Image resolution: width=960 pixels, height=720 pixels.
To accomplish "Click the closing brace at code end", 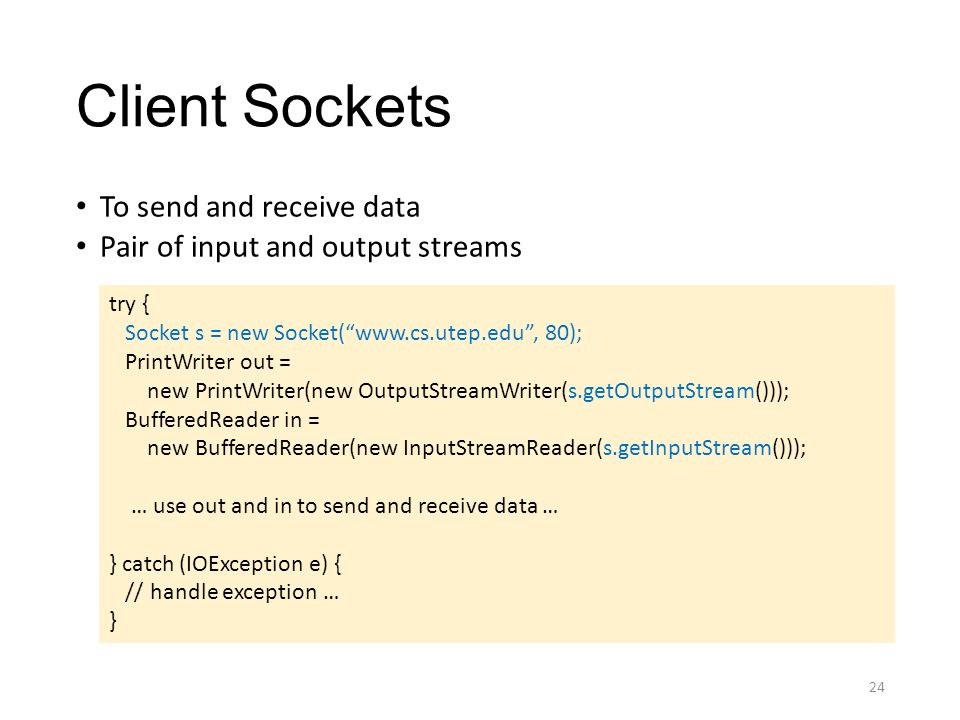I will 113,621.
